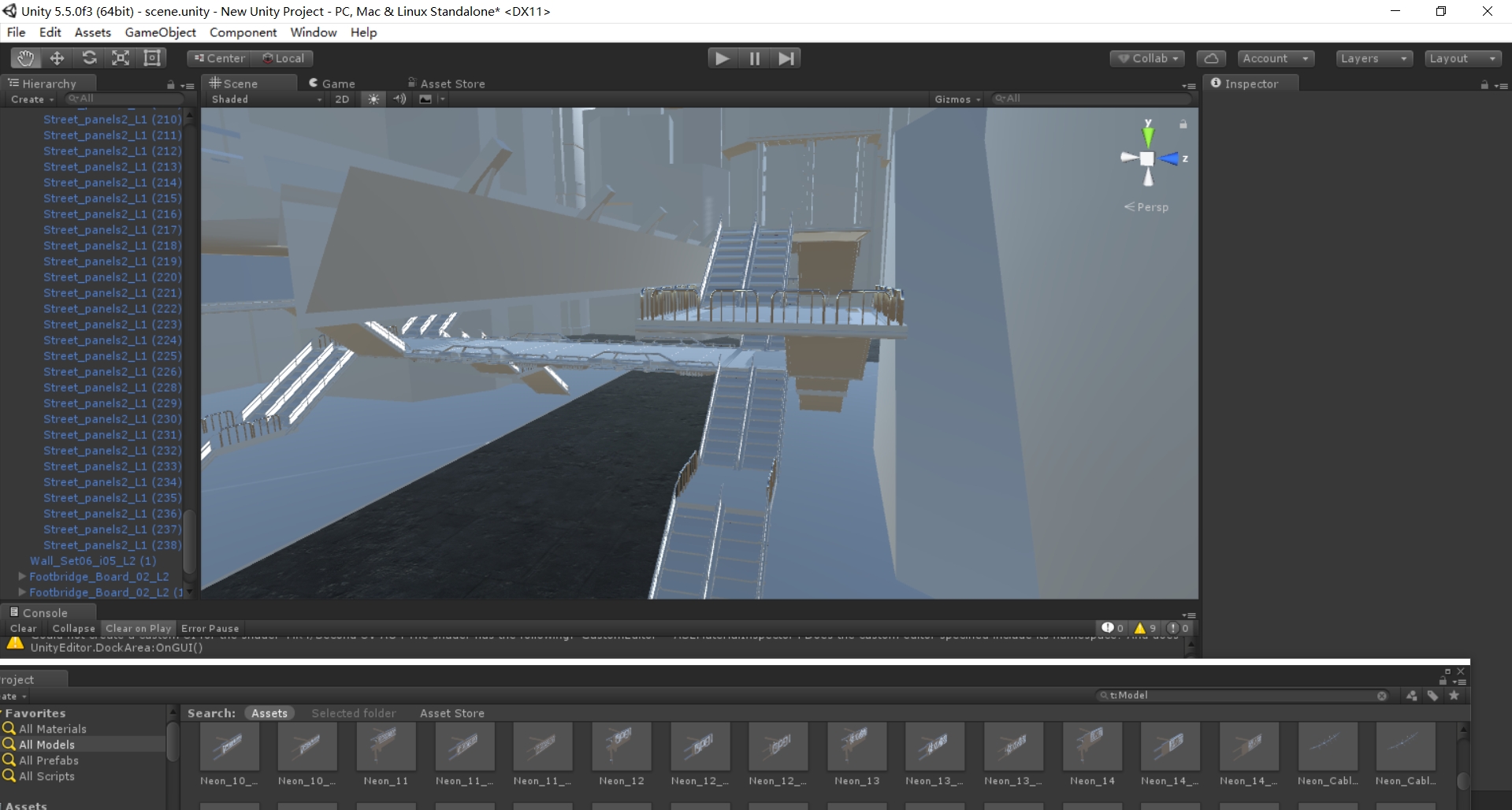
Task: Expand Footbridge_Board_02_L2 in the hierarchy
Action: (22, 576)
